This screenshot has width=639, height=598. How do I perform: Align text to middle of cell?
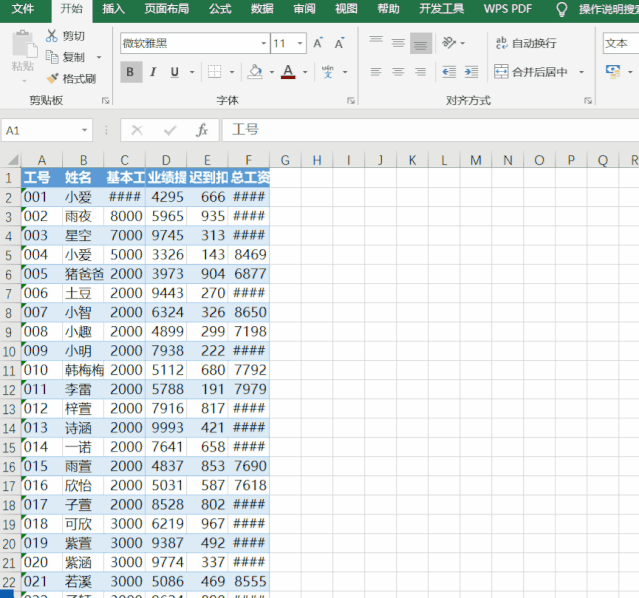coord(398,42)
